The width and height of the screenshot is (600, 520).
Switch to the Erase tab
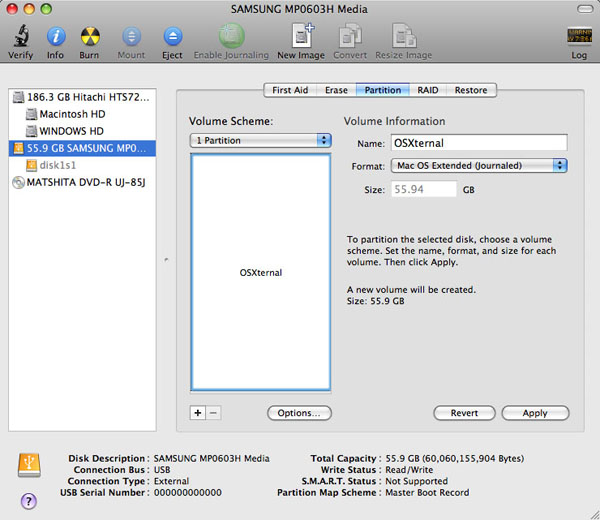click(336, 90)
